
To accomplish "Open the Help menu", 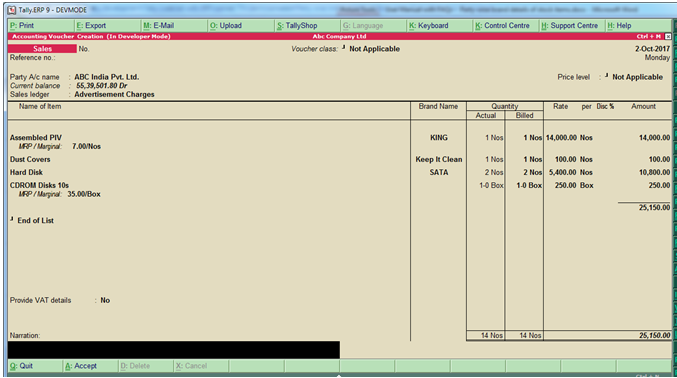I will [x=638, y=25].
